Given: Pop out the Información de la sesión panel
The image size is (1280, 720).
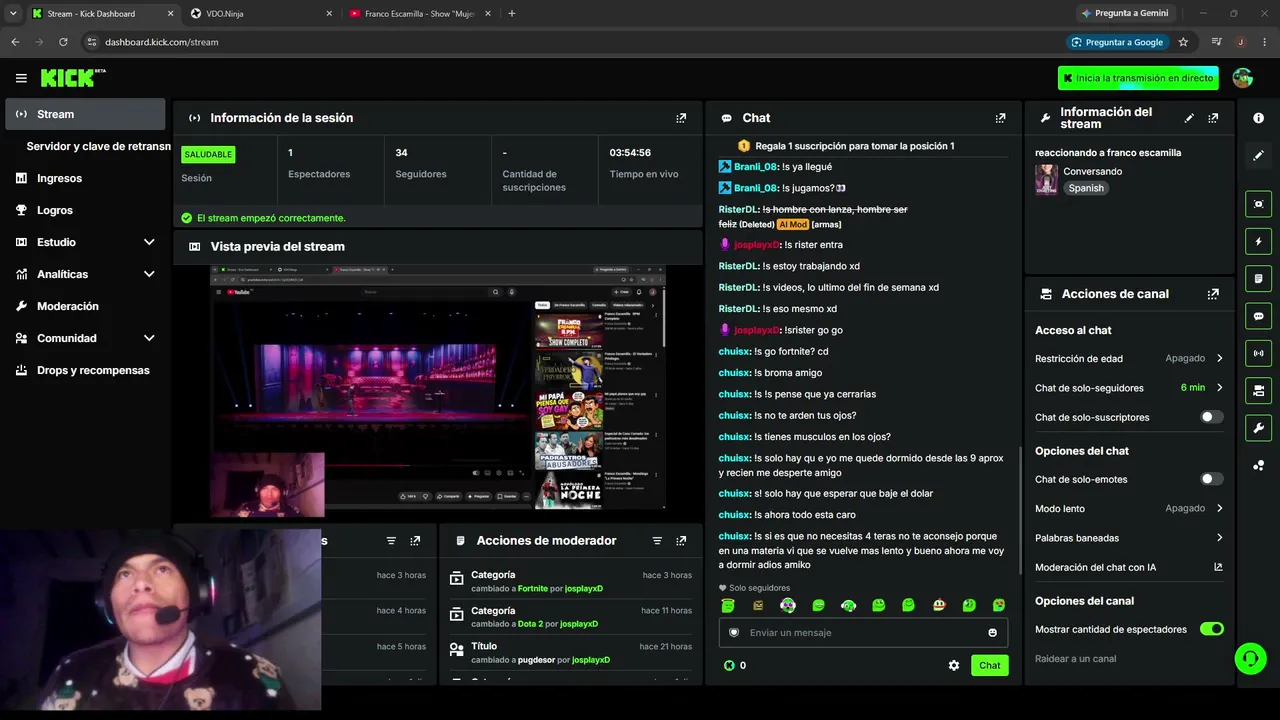Looking at the screenshot, I should tap(681, 118).
